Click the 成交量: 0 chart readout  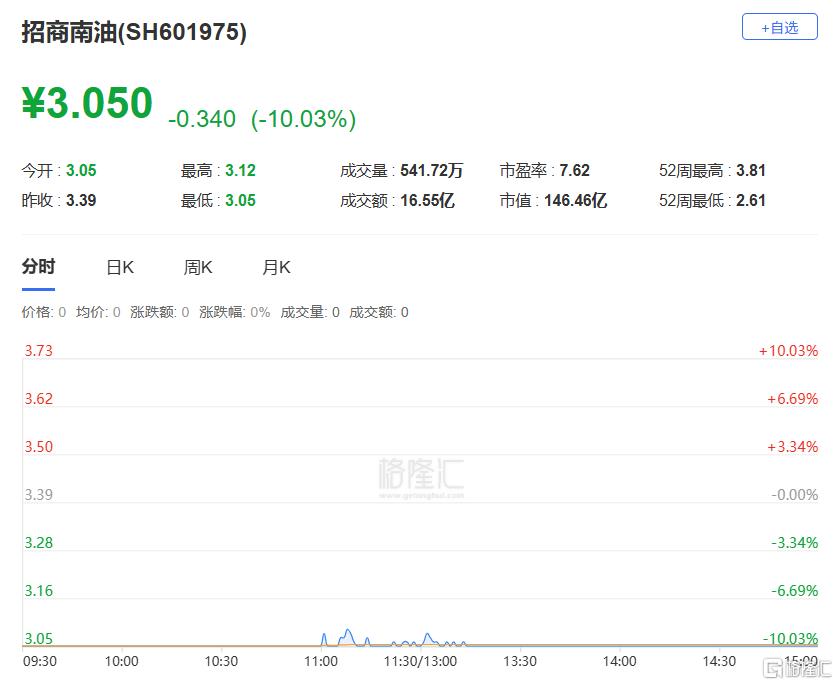pyautogui.click(x=310, y=312)
